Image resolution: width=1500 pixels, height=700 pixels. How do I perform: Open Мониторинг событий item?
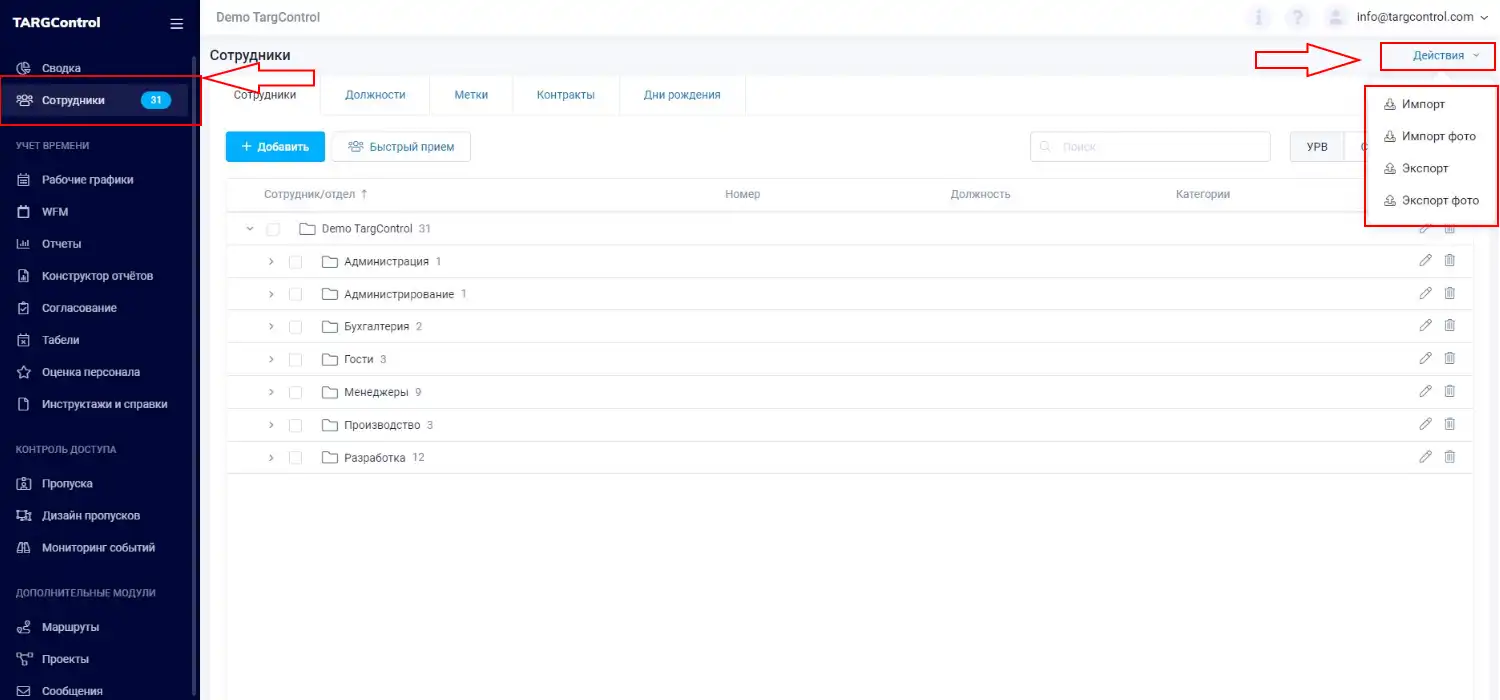pos(98,548)
